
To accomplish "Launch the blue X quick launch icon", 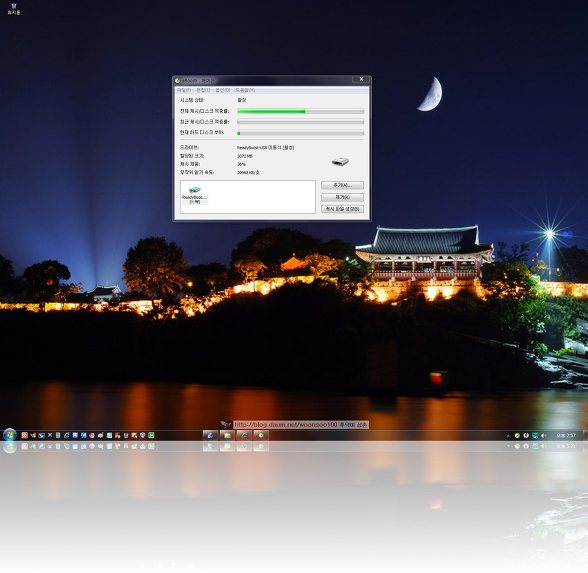I will pos(50,435).
